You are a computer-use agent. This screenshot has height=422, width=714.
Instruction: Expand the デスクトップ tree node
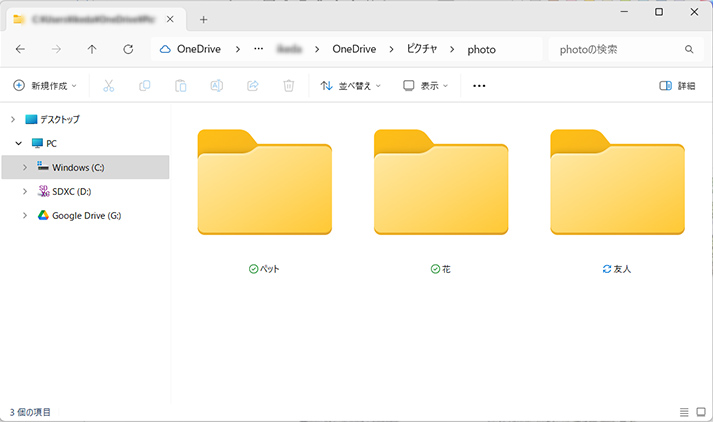click(x=12, y=119)
